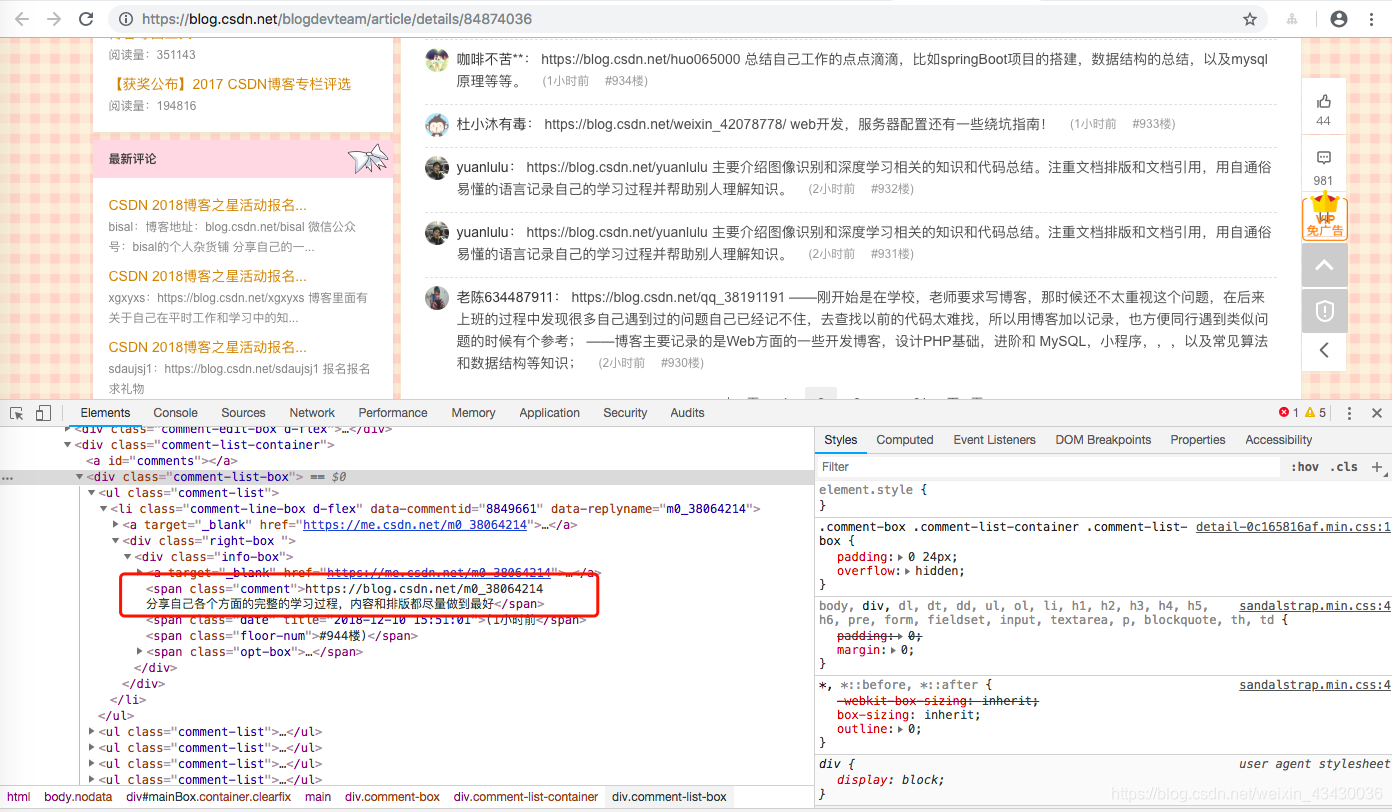Click the back-to-top up arrow button
This screenshot has height=812, width=1392.
tap(1324, 266)
